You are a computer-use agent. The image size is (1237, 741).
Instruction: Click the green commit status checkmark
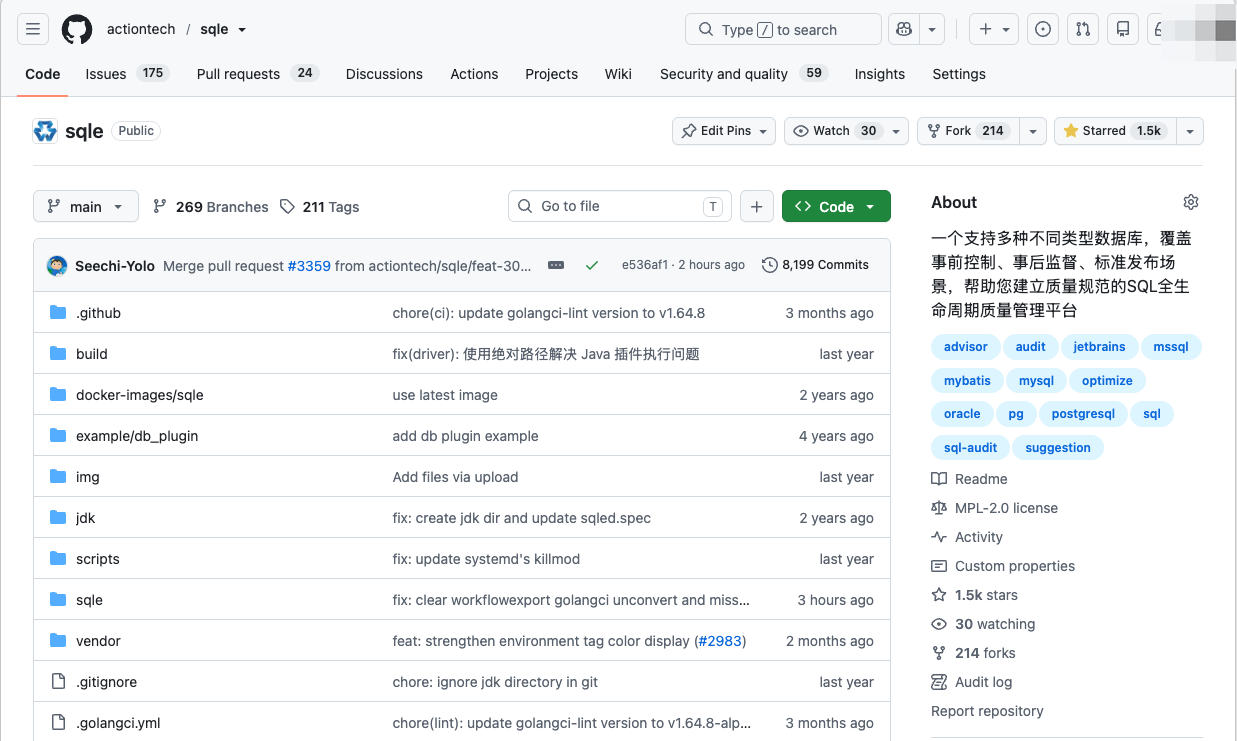(x=592, y=265)
